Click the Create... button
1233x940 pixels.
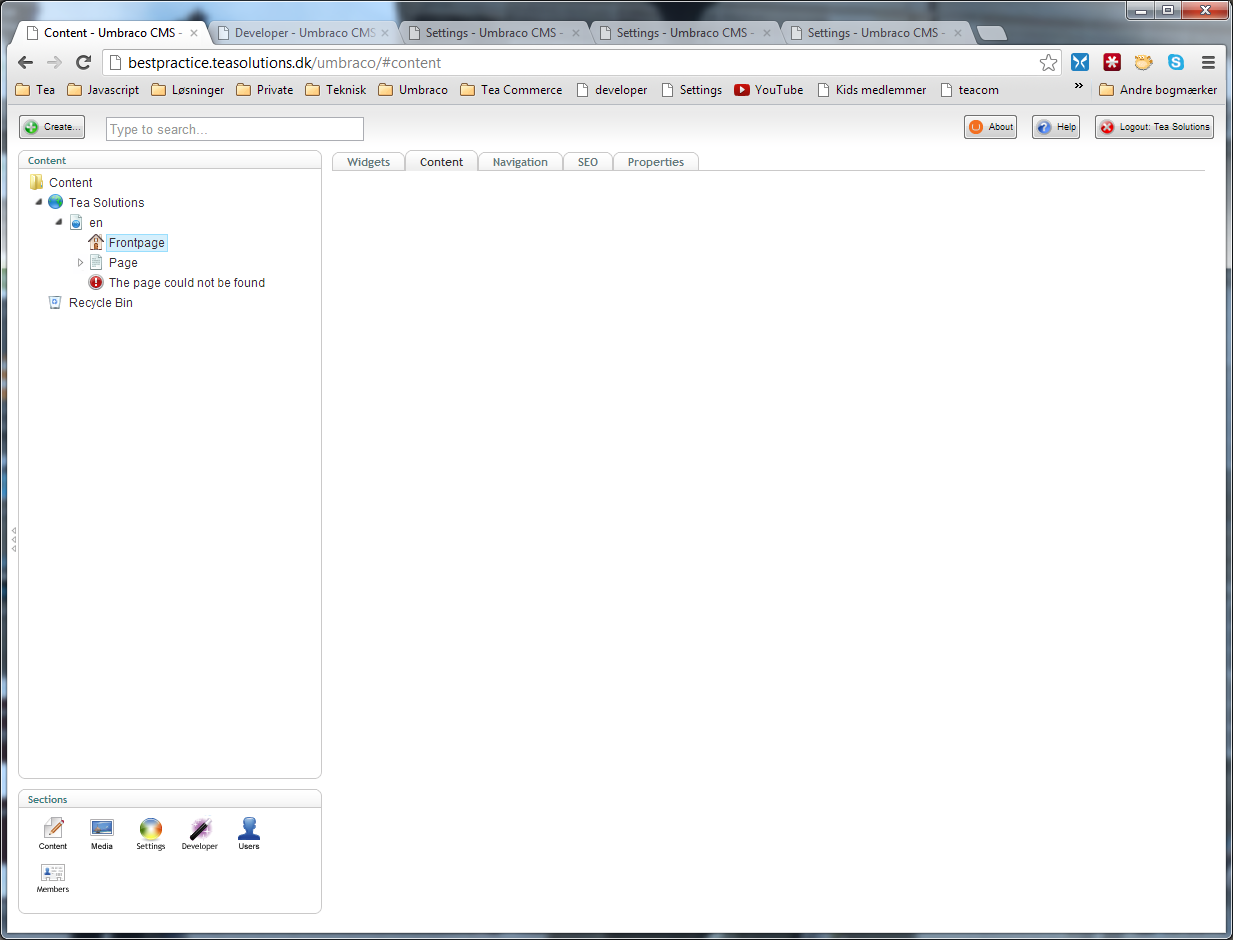coord(52,127)
